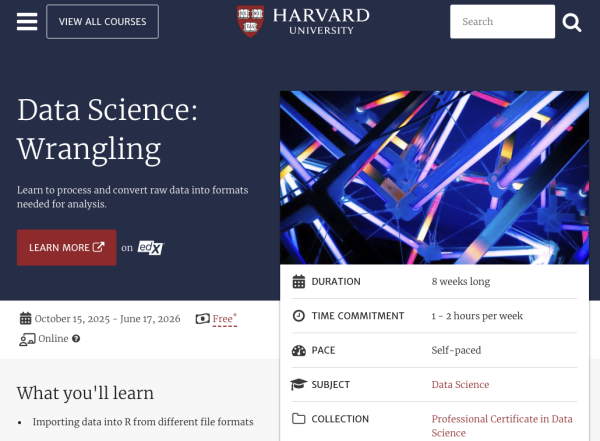Open the Data Science subject link
The width and height of the screenshot is (600, 441).
pyautogui.click(x=460, y=385)
